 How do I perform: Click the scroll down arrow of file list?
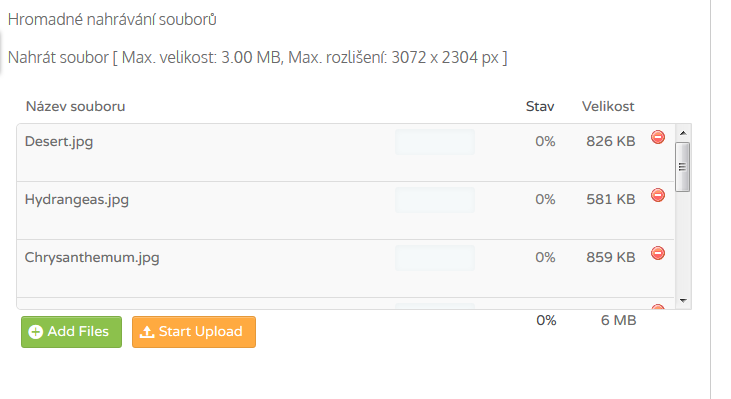(683, 301)
